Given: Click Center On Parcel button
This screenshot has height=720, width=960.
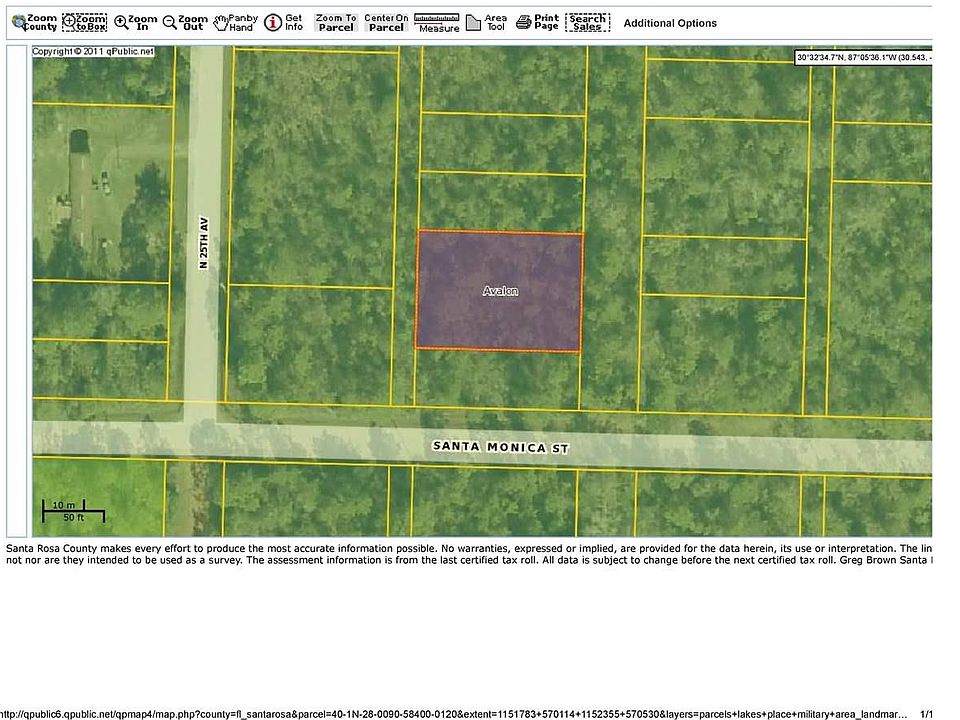Looking at the screenshot, I should click(x=386, y=23).
